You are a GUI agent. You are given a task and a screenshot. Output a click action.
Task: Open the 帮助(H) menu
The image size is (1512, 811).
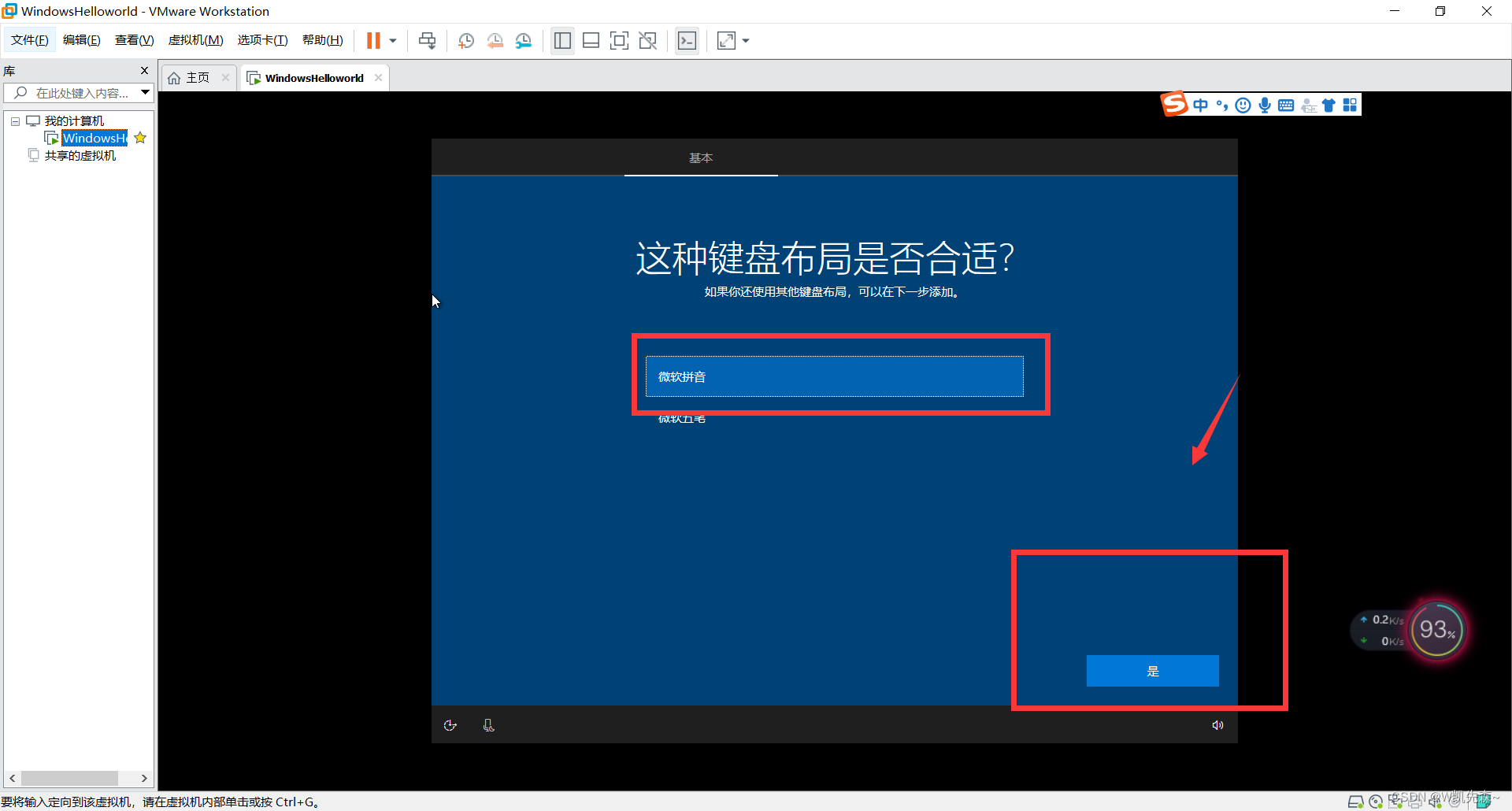[x=322, y=40]
